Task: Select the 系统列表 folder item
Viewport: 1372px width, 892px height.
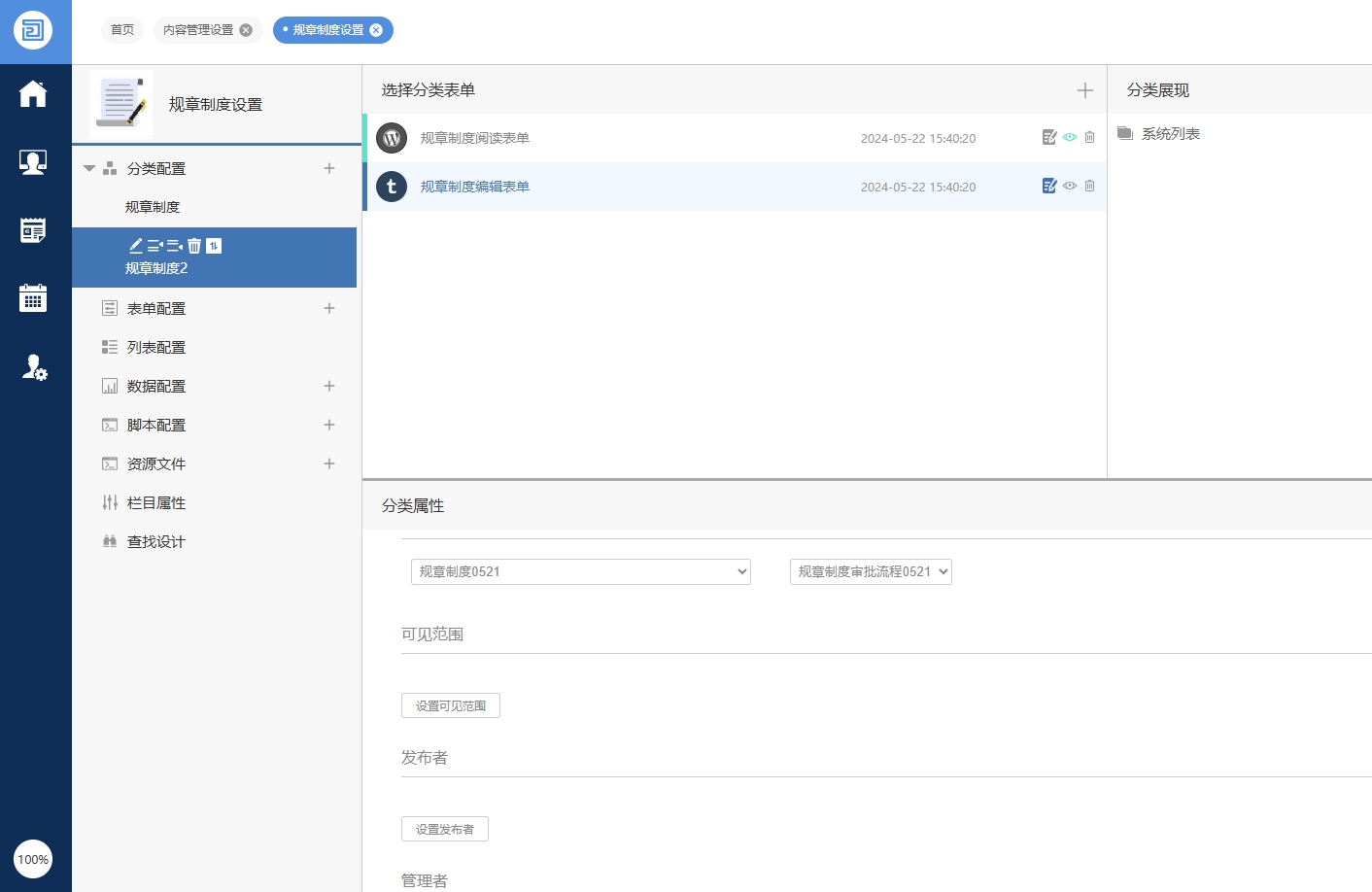Action: click(1170, 134)
